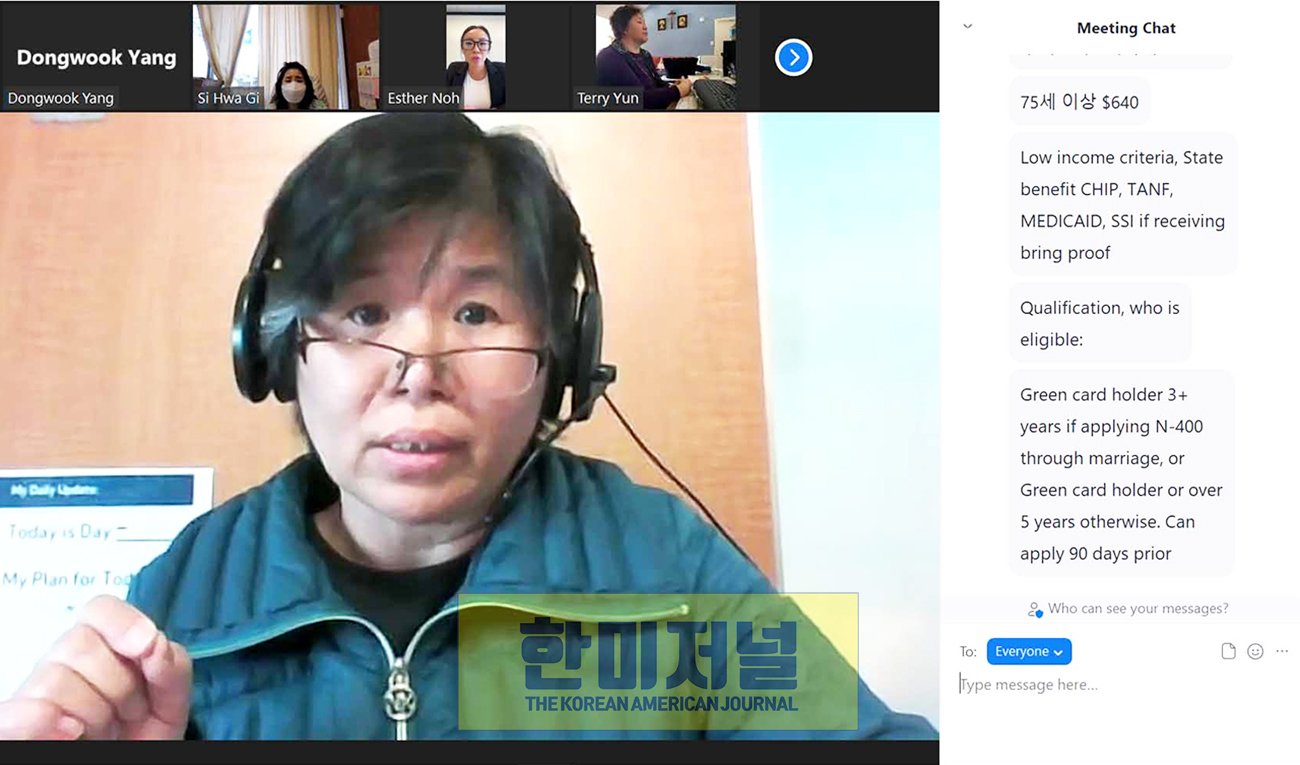Collapse the Meeting Chat panel chevron

[x=967, y=27]
